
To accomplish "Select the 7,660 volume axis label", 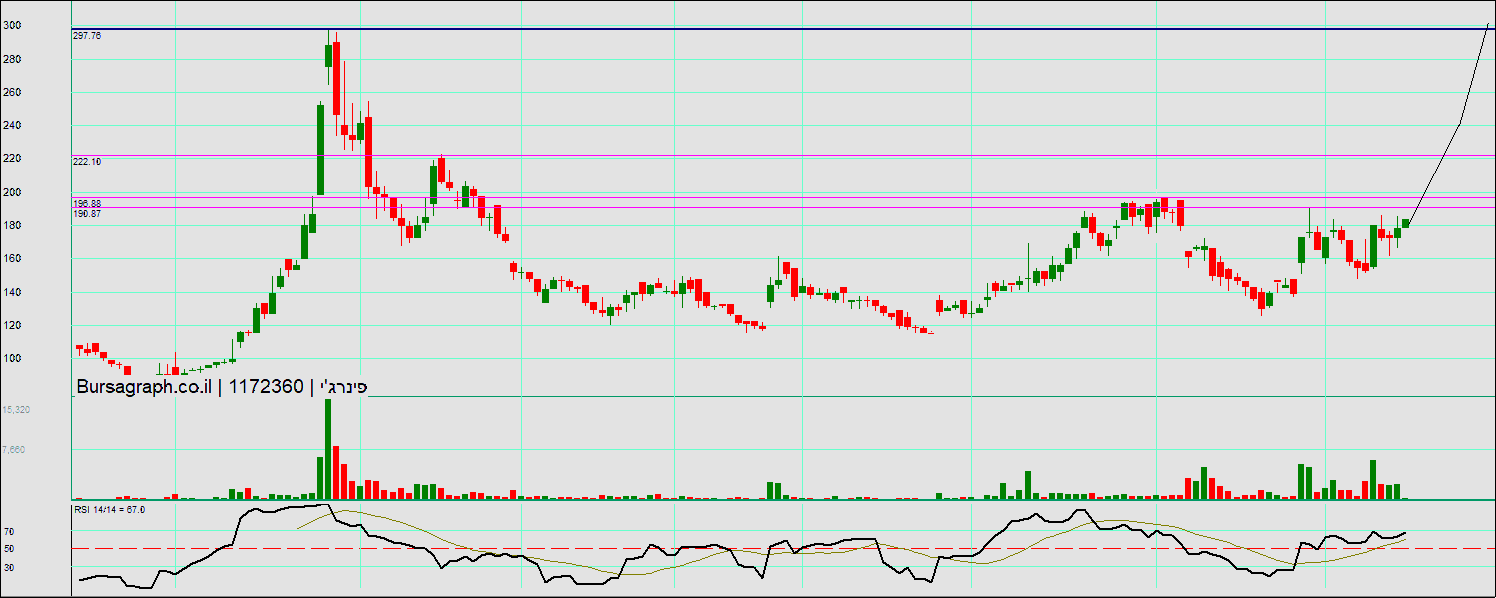I will [14, 450].
